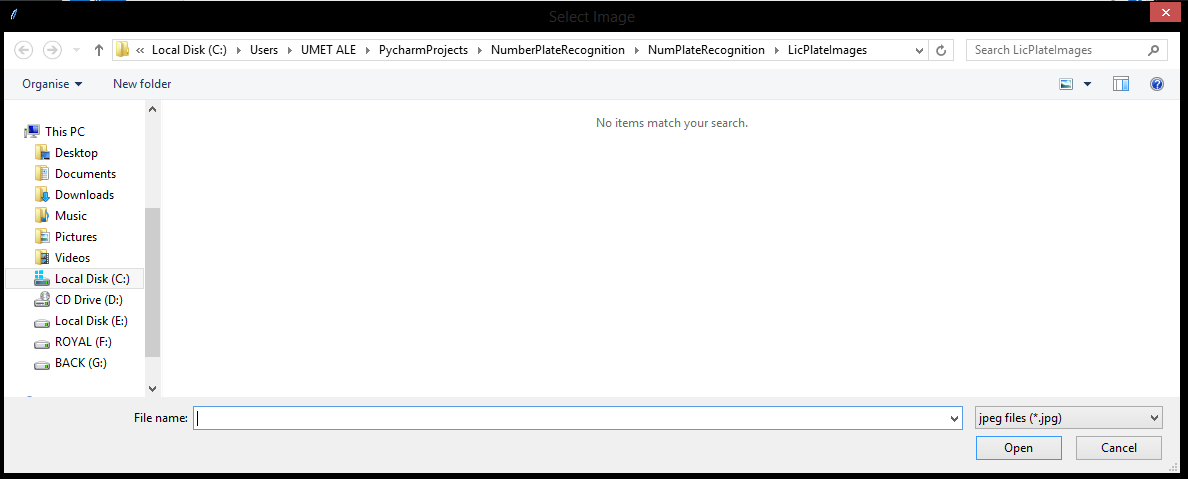The image size is (1188, 479).
Task: Click the ROYAL (F:) drive icon
Action: pyautogui.click(x=42, y=343)
